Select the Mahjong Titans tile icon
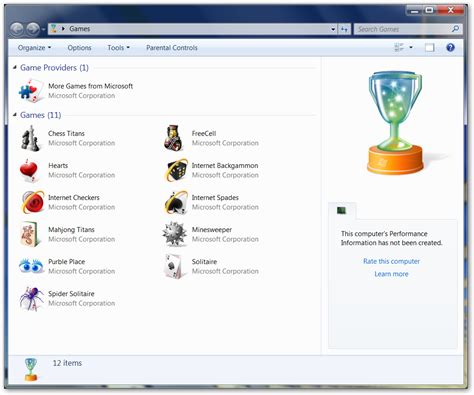The image size is (474, 395). (30, 234)
